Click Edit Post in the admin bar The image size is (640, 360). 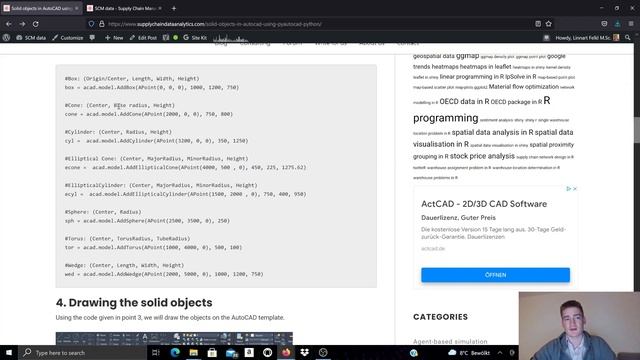pyautogui.click(x=143, y=38)
